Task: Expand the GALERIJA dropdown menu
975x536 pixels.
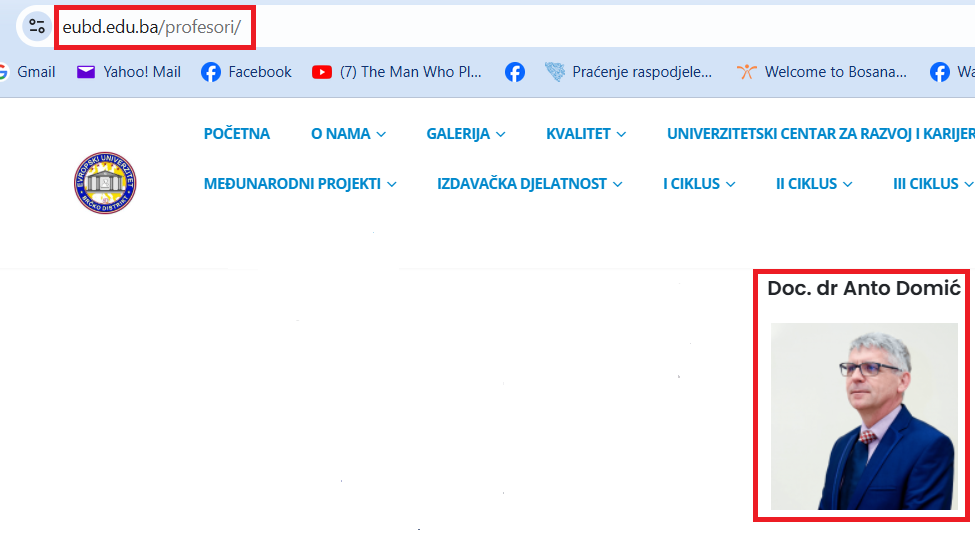Action: click(465, 134)
